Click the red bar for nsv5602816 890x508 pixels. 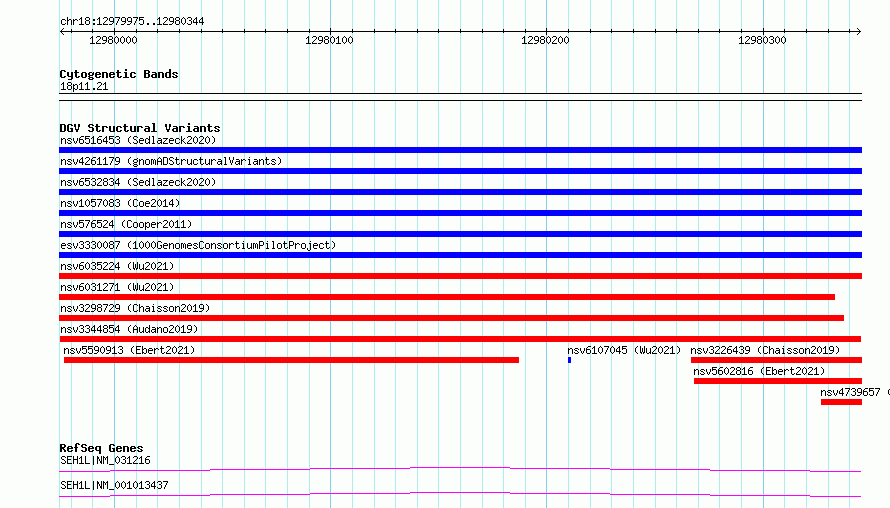pos(778,381)
